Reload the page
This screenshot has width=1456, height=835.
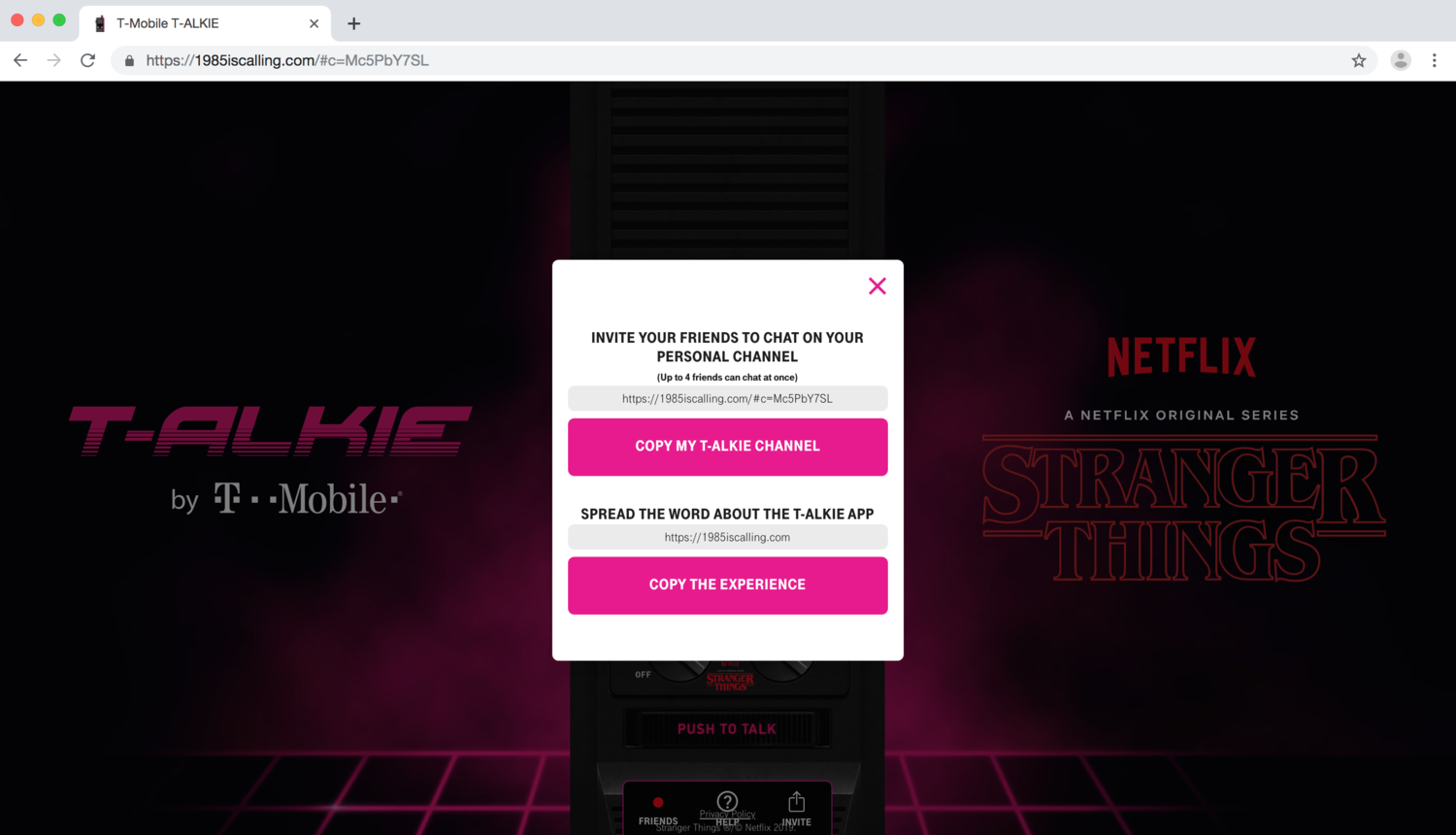88,60
